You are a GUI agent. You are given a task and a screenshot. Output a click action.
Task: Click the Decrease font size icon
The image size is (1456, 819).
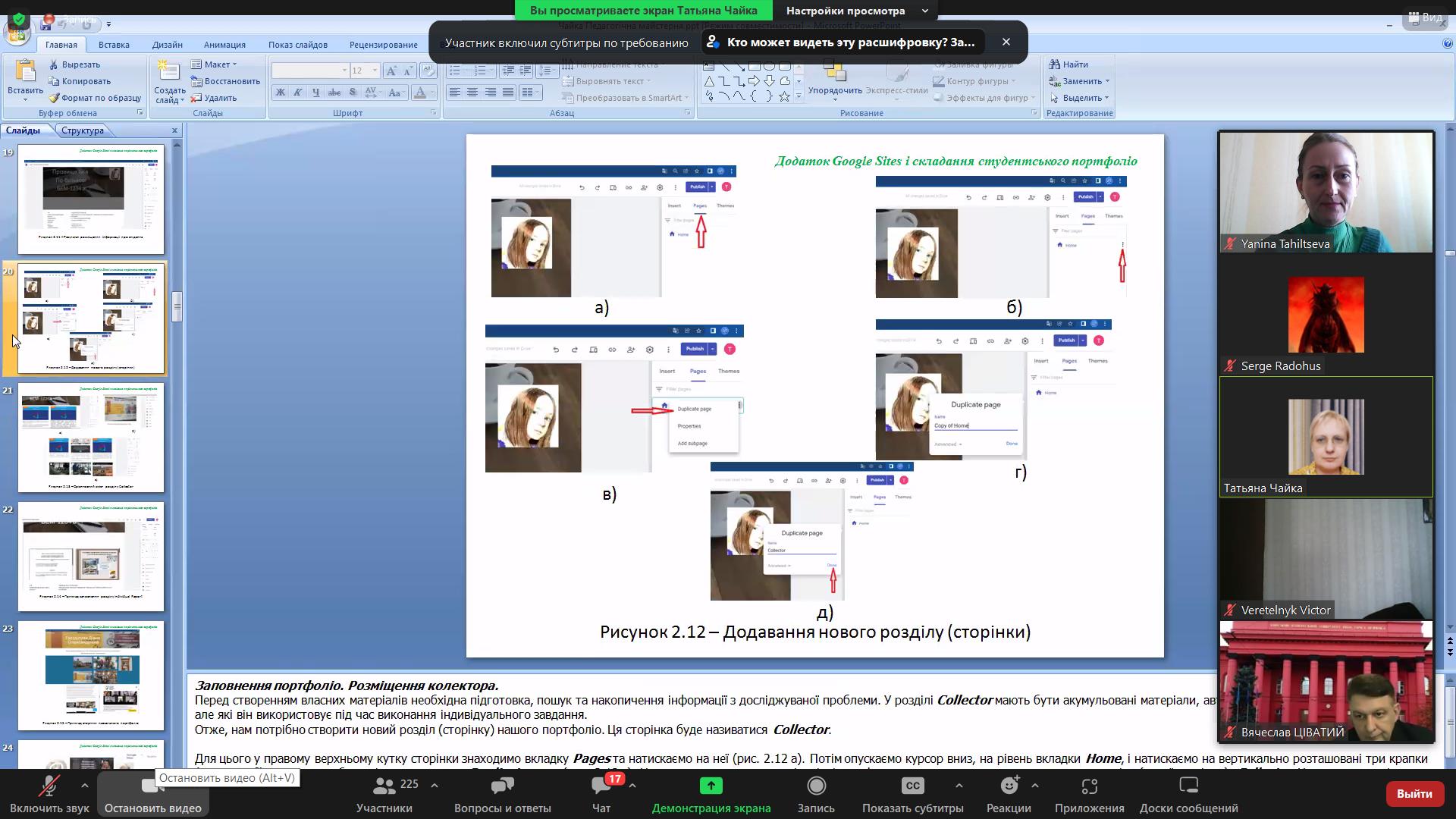click(x=409, y=71)
